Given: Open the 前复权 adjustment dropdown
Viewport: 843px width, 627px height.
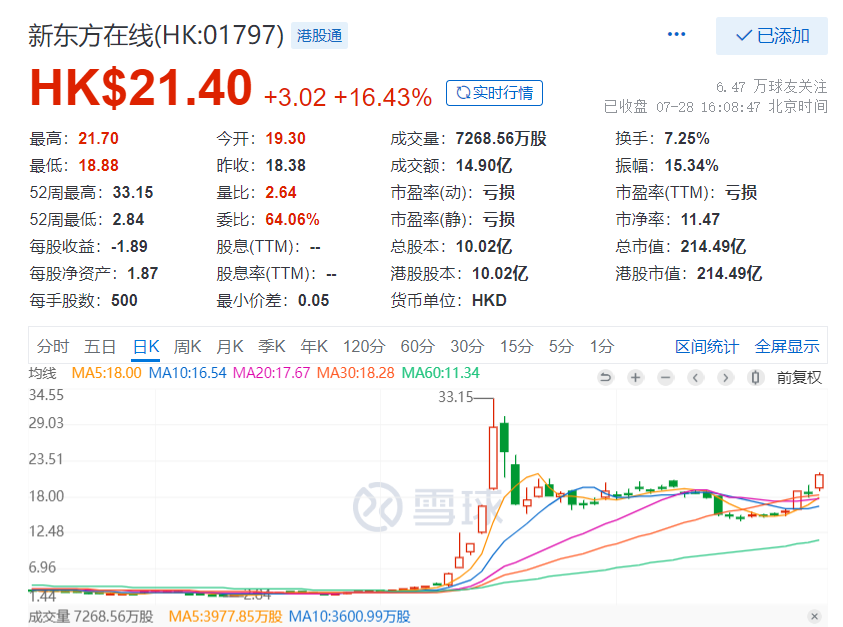Looking at the screenshot, I should tap(799, 377).
